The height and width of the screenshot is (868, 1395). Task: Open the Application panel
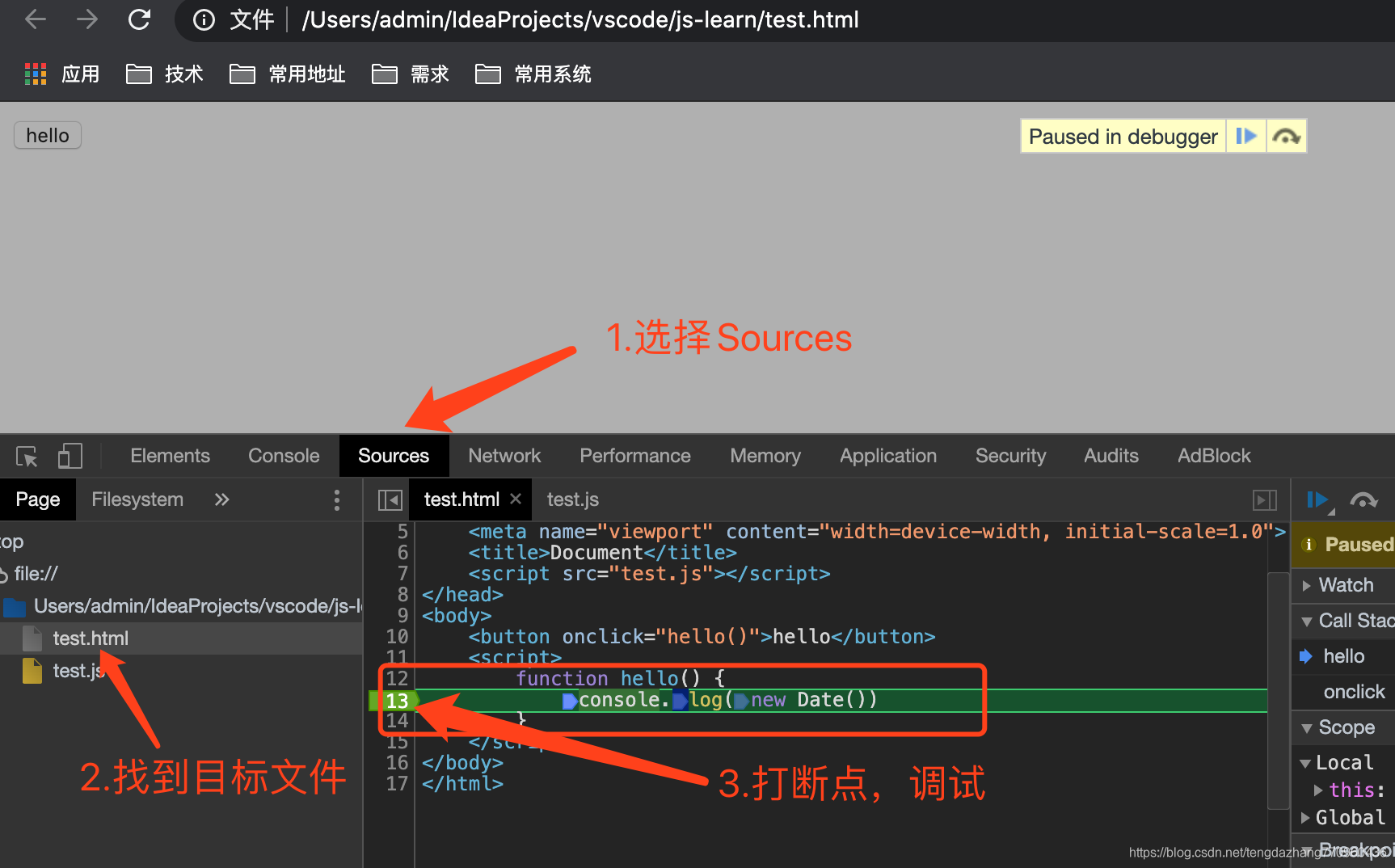coord(888,456)
